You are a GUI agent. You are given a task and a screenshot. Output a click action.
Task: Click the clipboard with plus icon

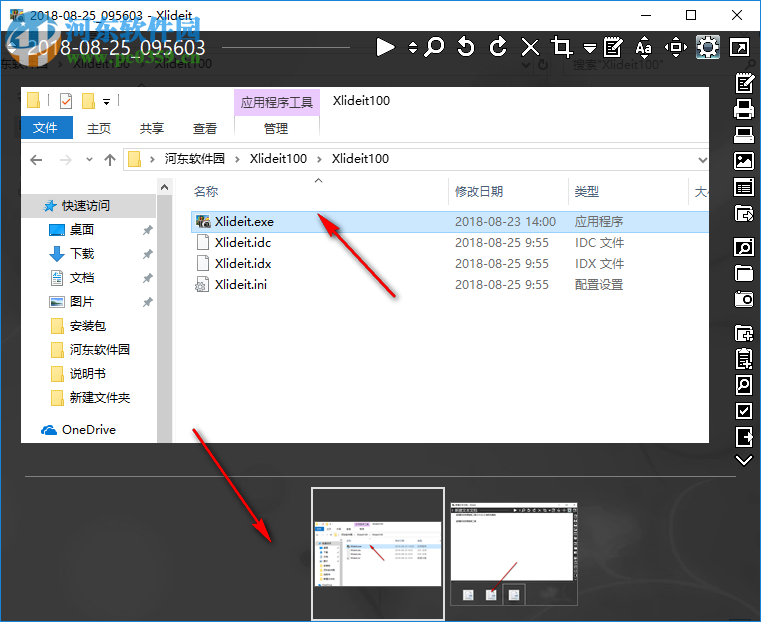744,359
